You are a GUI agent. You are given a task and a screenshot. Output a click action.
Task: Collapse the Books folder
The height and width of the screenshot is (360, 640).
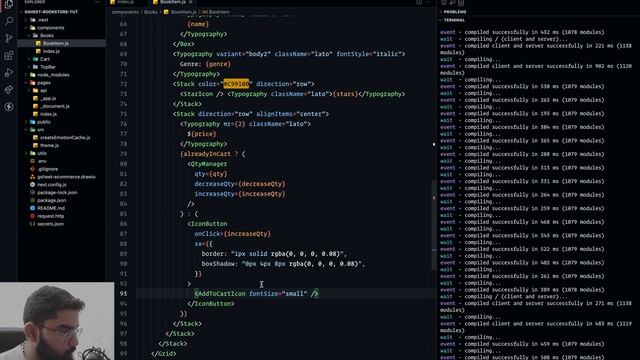[x=47, y=36]
